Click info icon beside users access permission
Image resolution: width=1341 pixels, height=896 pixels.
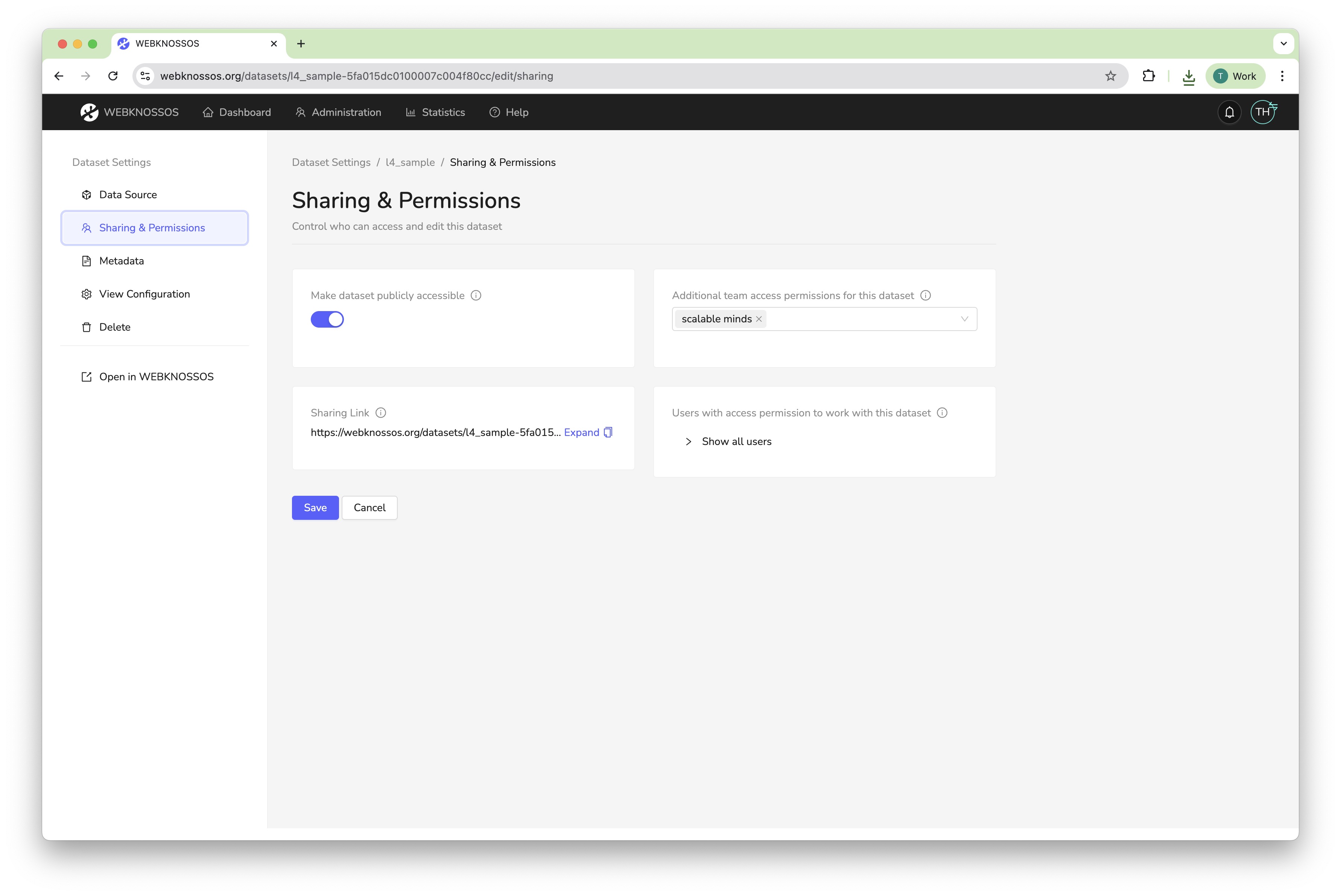[x=942, y=413]
